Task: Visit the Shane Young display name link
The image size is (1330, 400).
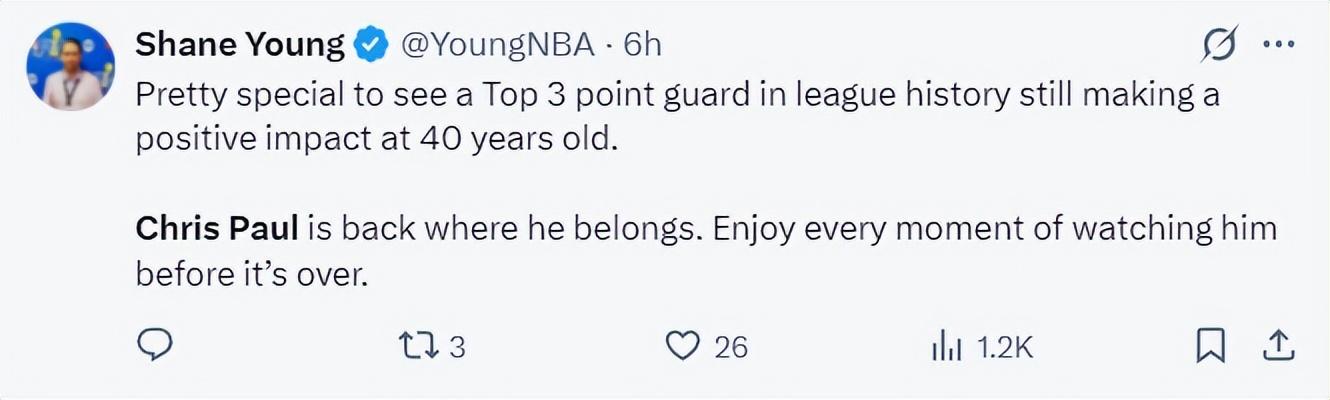Action: pyautogui.click(x=240, y=45)
